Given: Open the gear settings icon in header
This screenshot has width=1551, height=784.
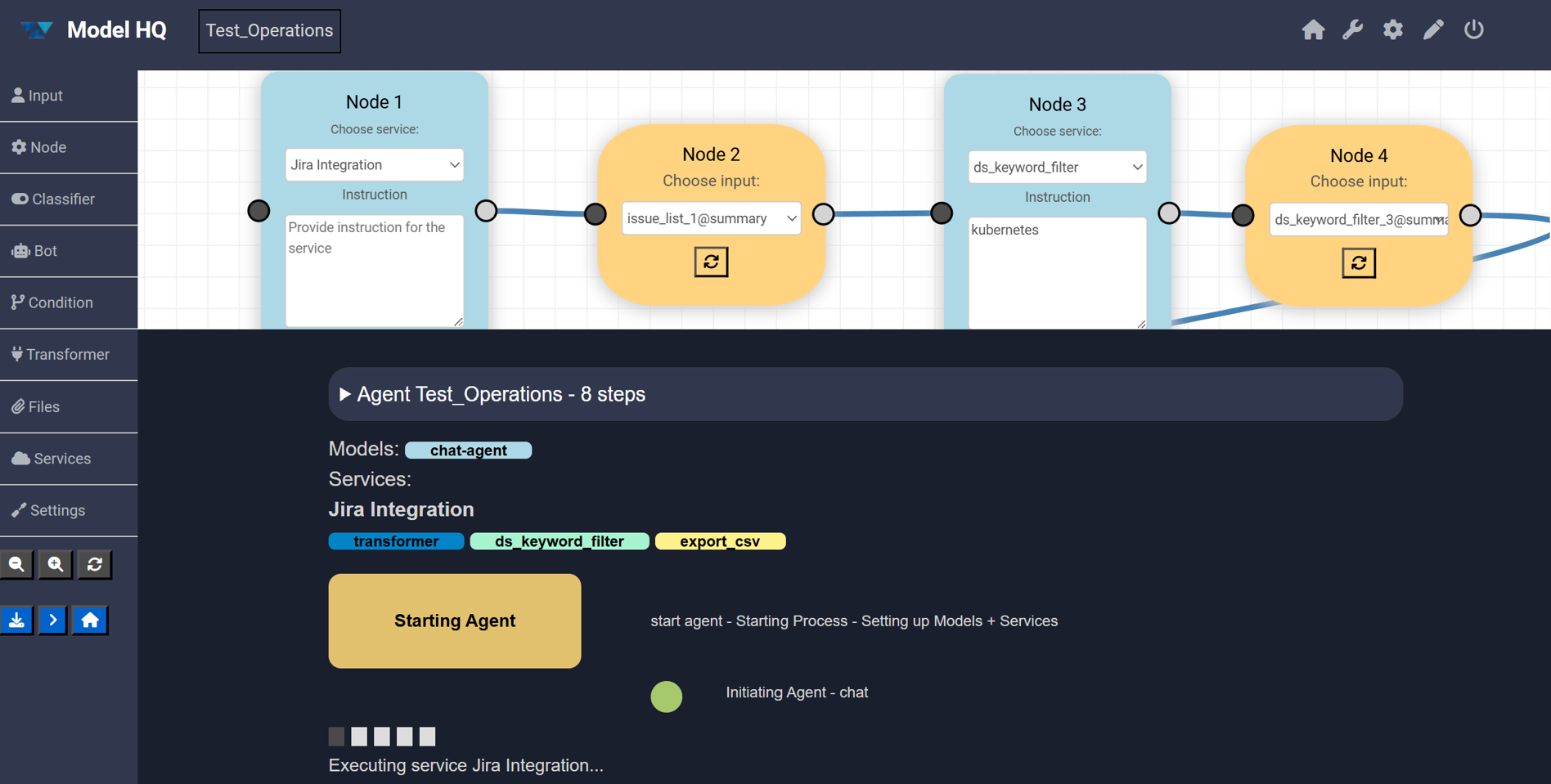Looking at the screenshot, I should [x=1393, y=30].
